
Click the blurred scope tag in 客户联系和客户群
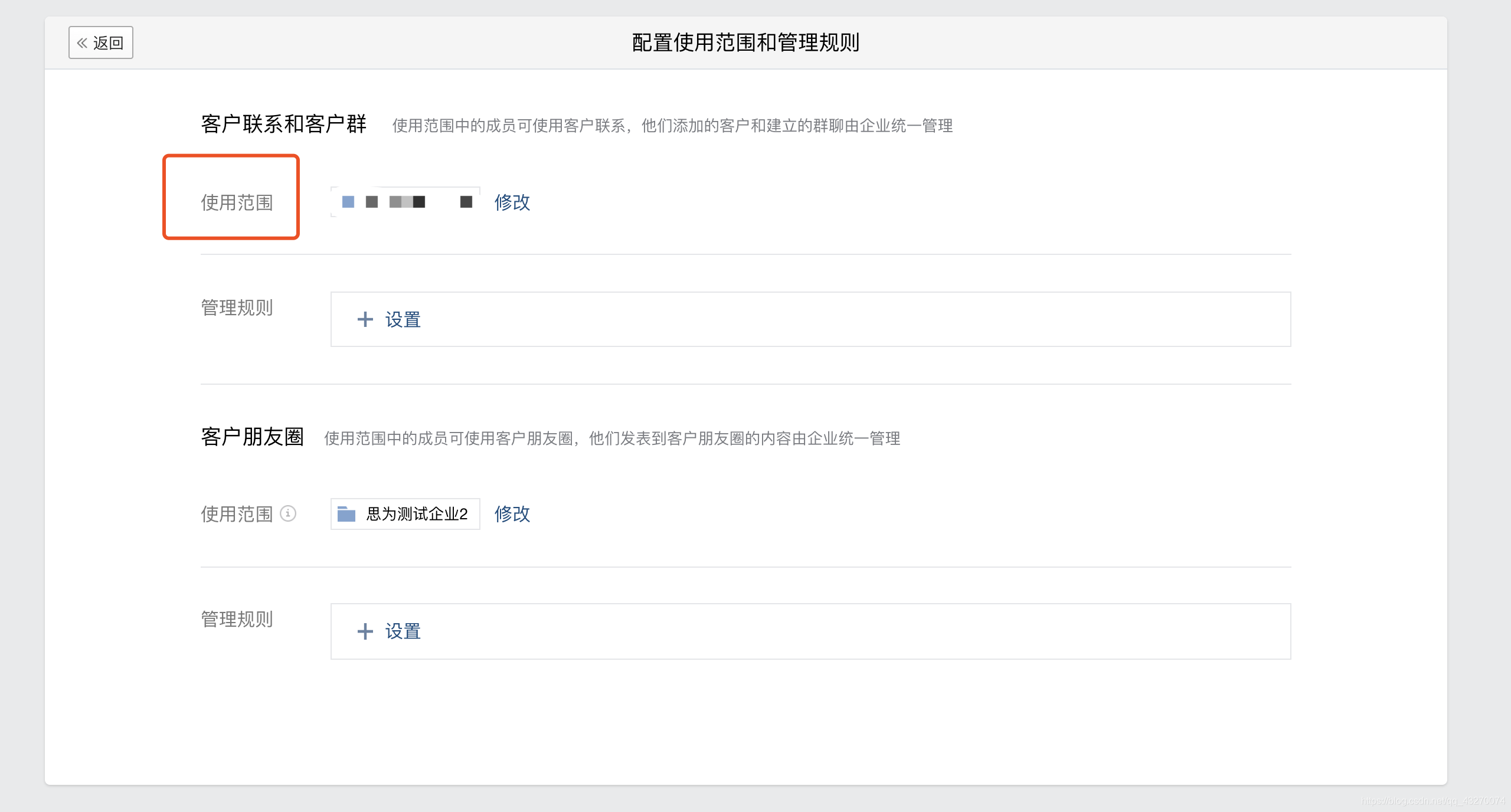406,202
